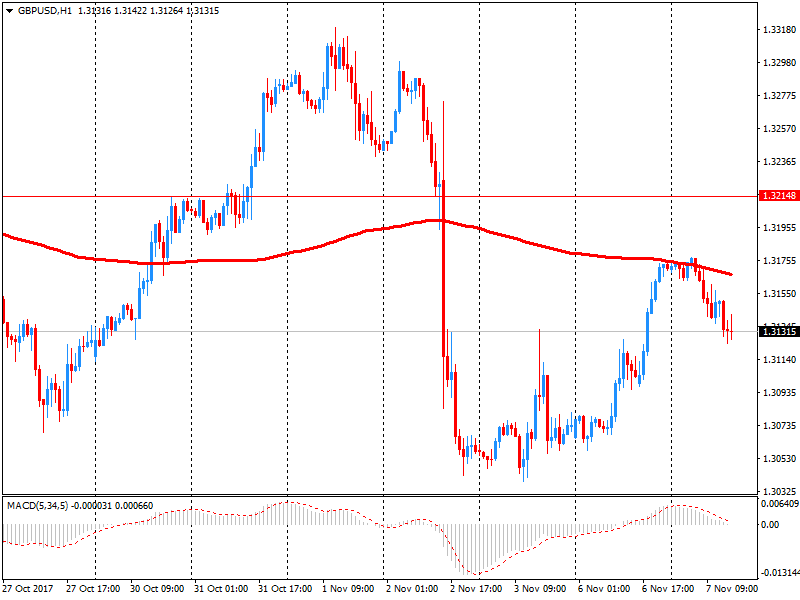Click the 1.32365 price scale value
The height and width of the screenshot is (600, 800).
779,162
